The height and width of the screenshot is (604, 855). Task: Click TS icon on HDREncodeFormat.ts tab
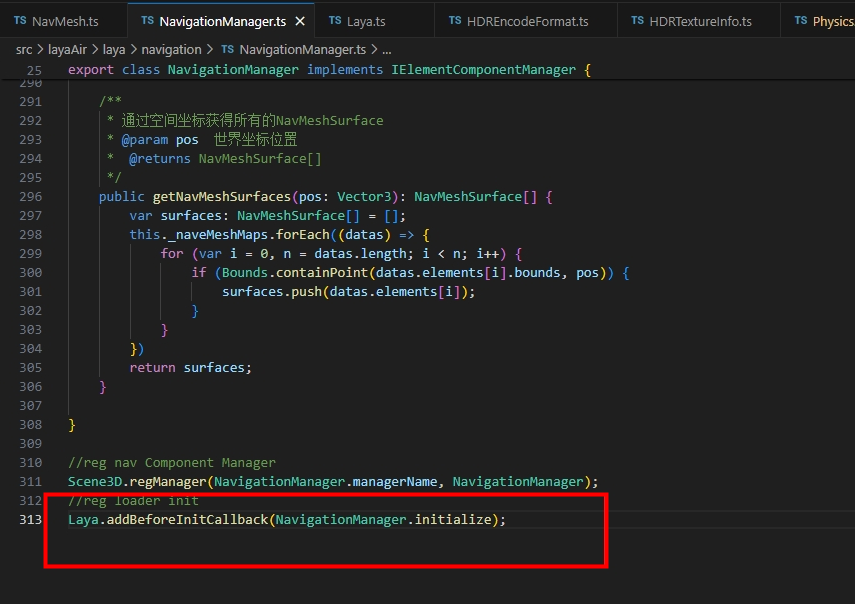(x=455, y=21)
